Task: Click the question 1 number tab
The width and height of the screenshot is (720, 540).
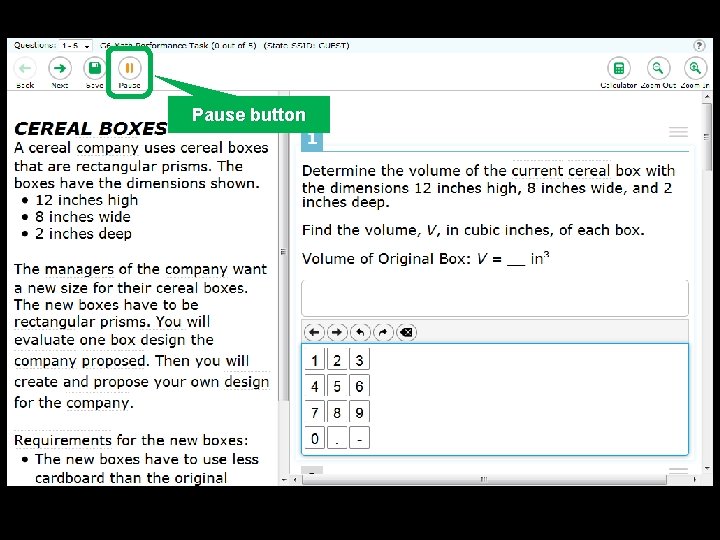Action: click(x=312, y=140)
